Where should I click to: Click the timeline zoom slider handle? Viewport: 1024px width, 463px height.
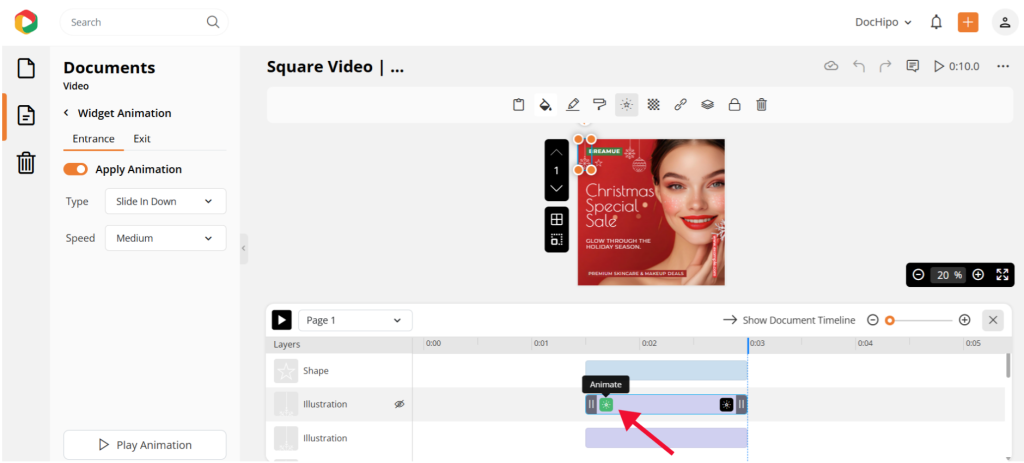[889, 320]
